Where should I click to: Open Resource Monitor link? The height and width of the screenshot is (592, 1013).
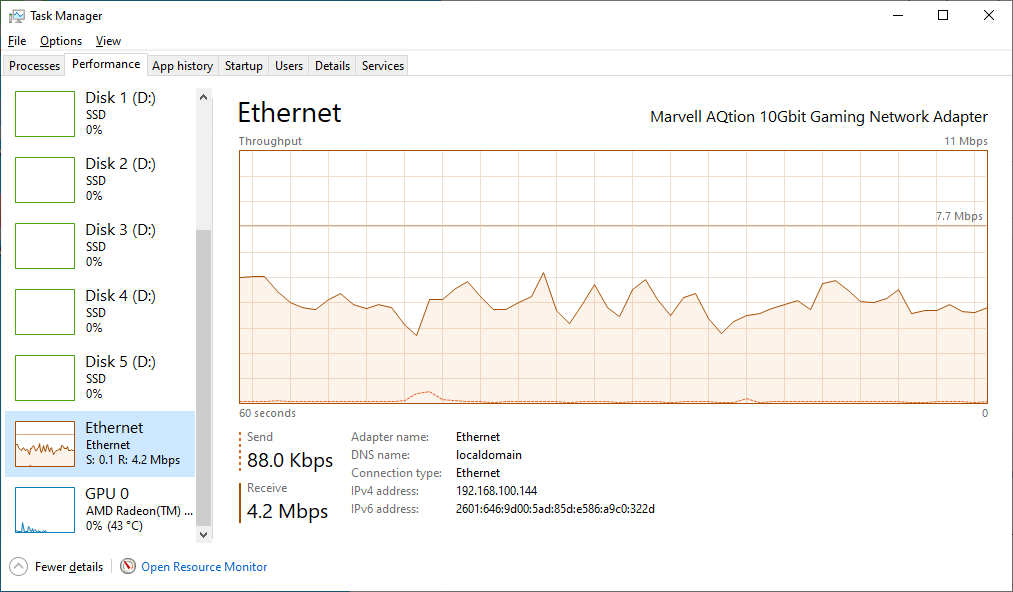(x=204, y=567)
